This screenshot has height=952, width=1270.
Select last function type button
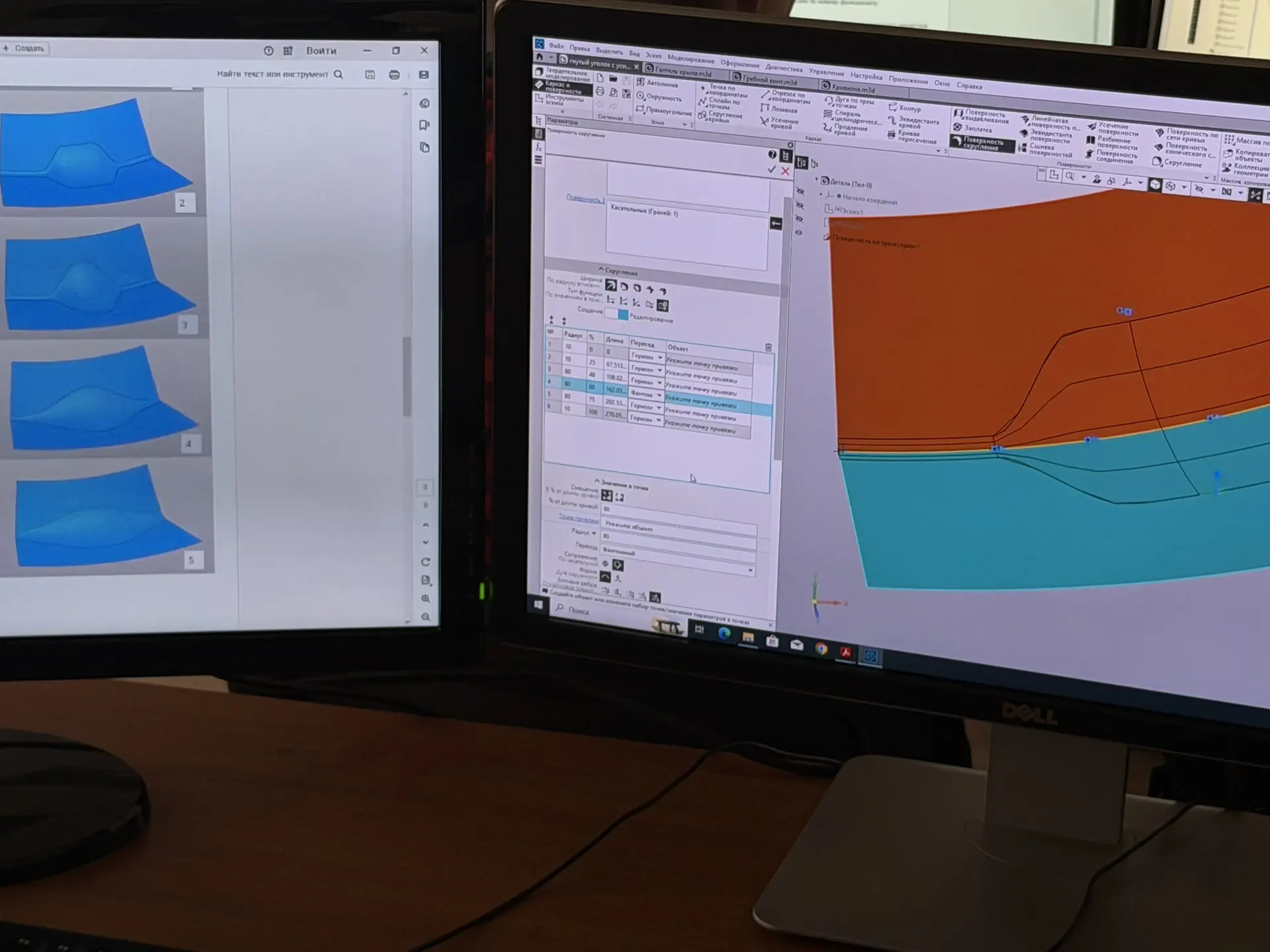click(662, 305)
